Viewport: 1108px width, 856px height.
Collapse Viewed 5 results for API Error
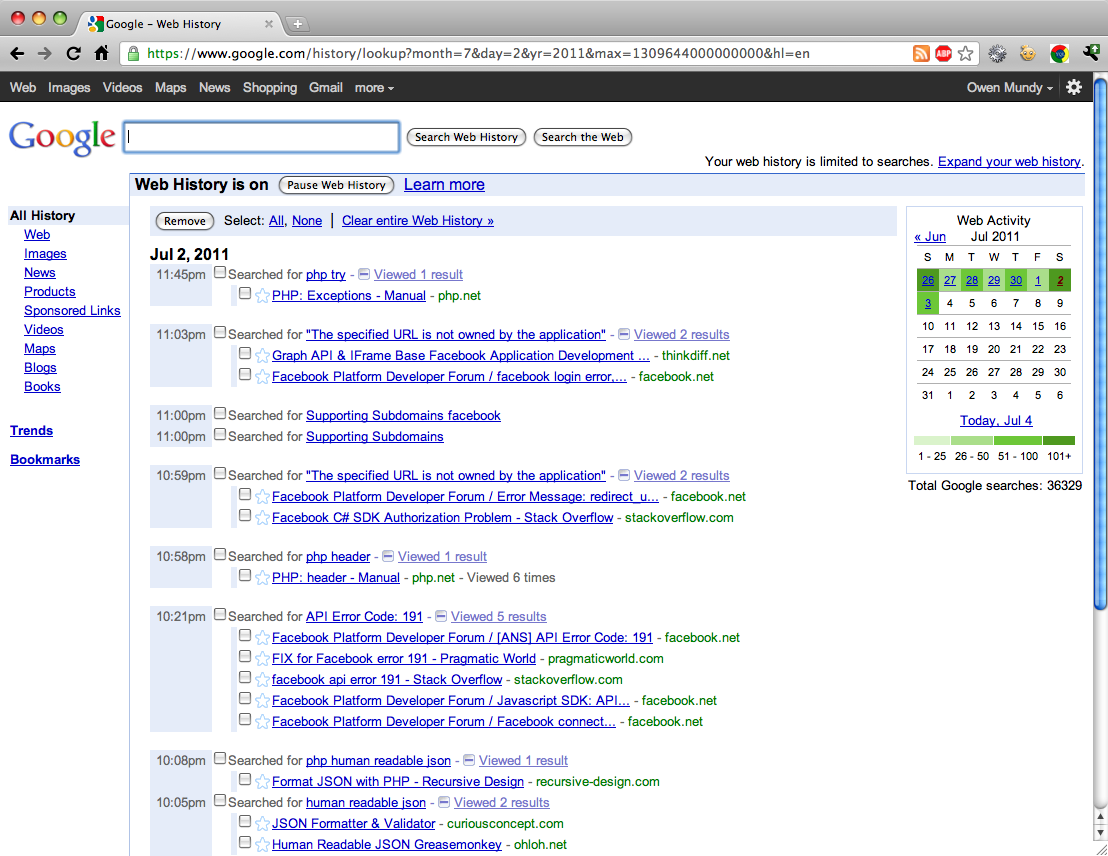coord(441,617)
